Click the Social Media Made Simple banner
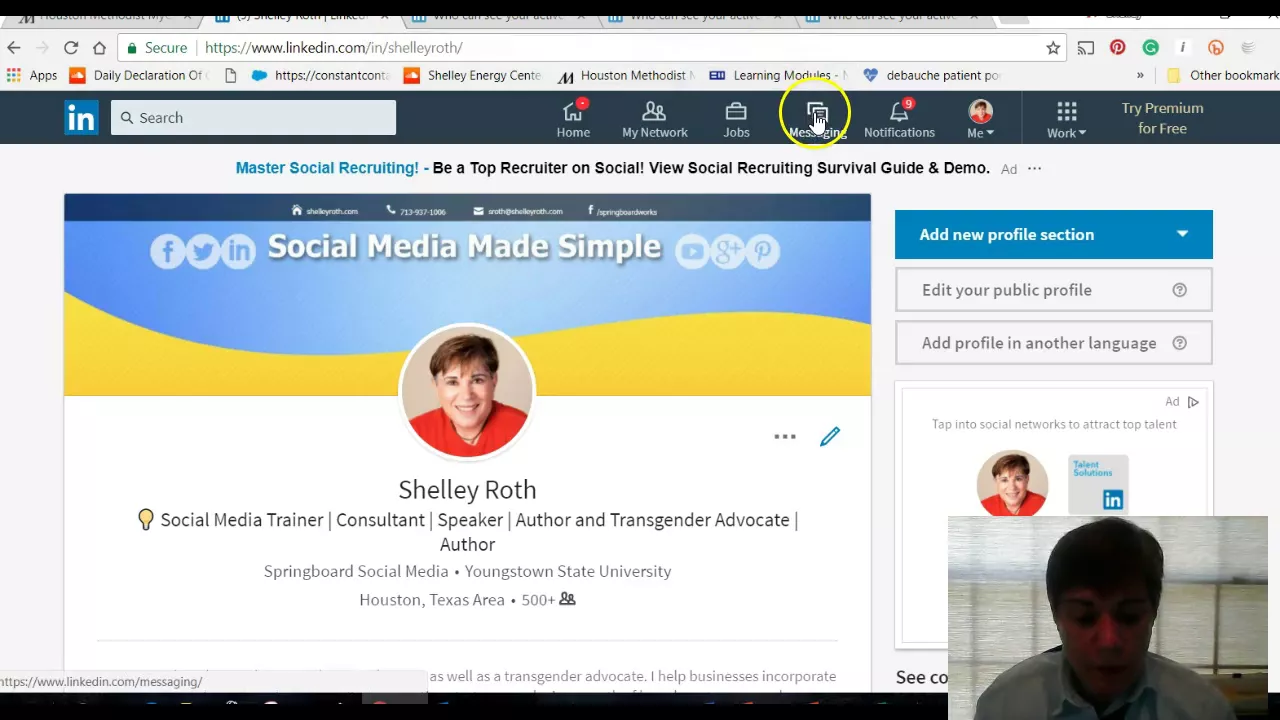The image size is (1280, 720). [467, 295]
